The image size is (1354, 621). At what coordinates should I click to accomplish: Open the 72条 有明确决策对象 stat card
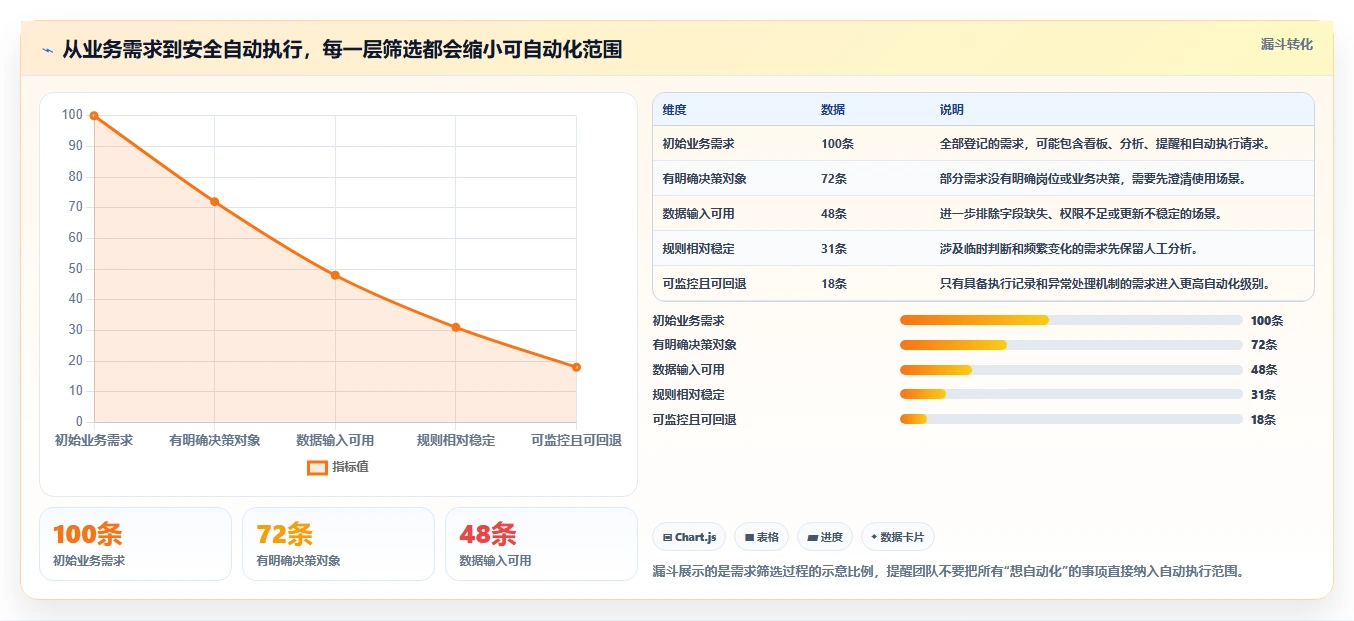click(338, 544)
